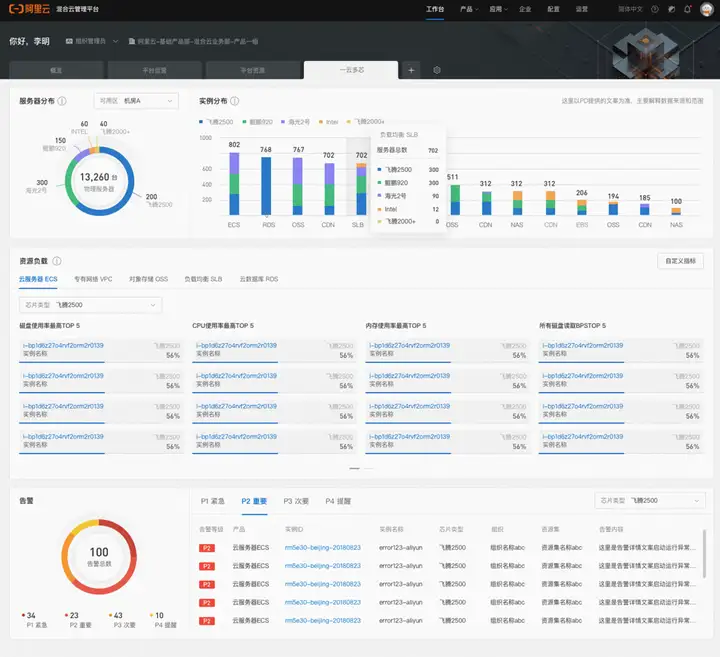Toggle 海光2号 legend in 实例分布 chart
The image size is (720, 657).
(x=296, y=122)
